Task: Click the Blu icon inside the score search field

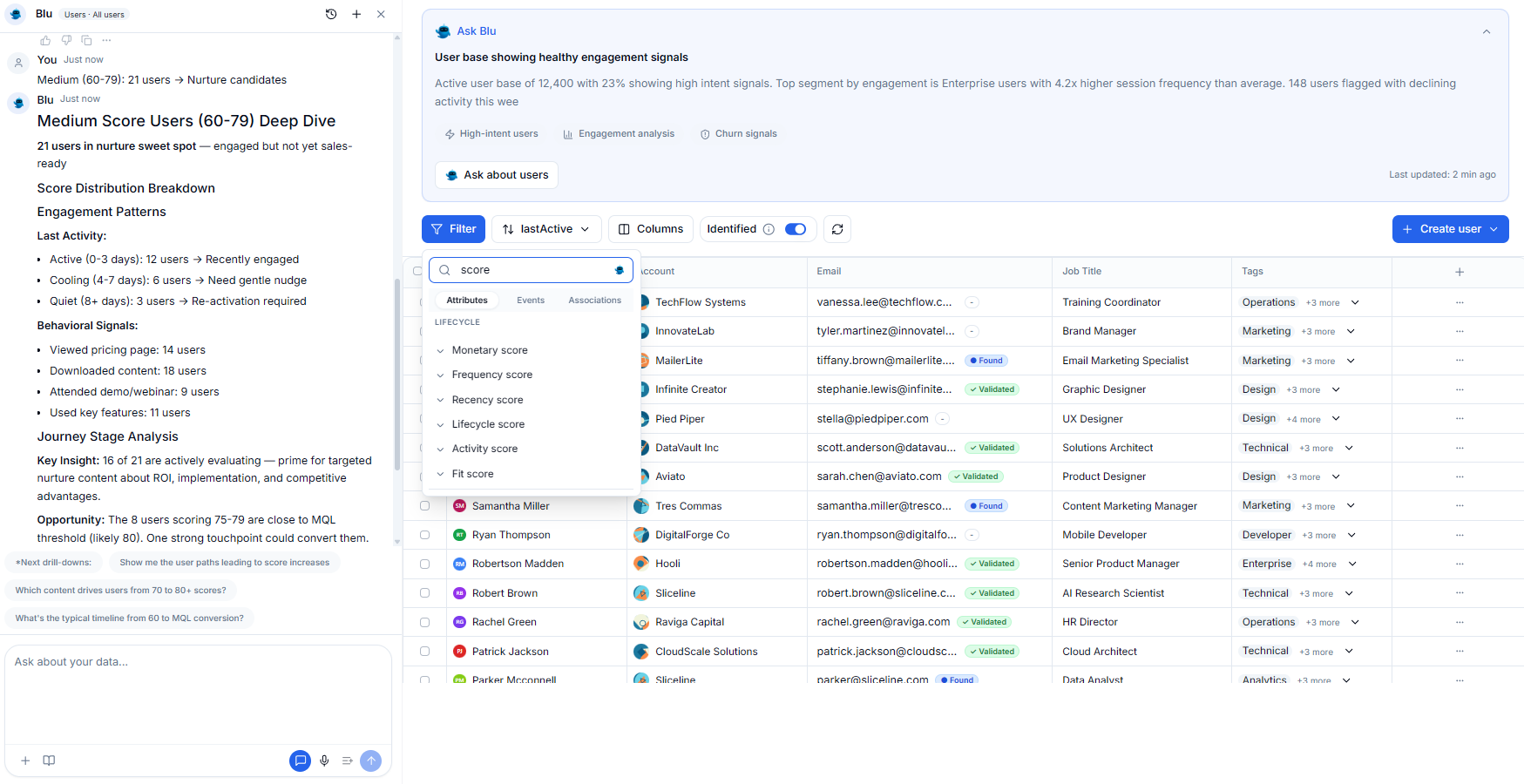Action: [619, 270]
